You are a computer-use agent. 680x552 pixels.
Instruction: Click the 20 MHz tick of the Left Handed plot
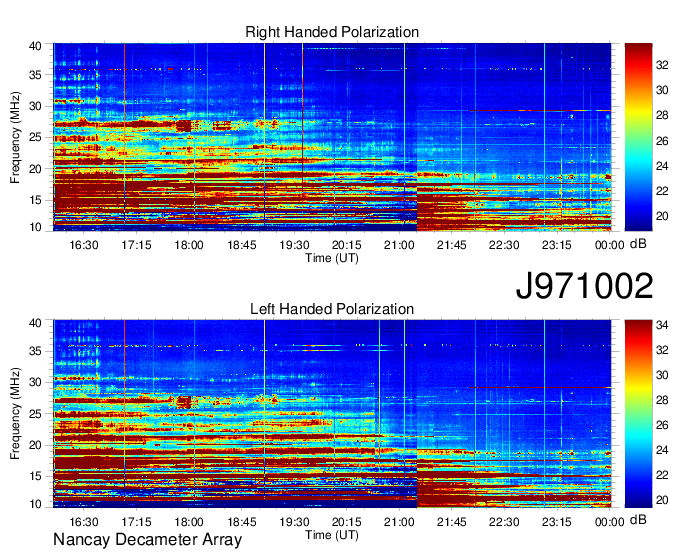(x=35, y=445)
